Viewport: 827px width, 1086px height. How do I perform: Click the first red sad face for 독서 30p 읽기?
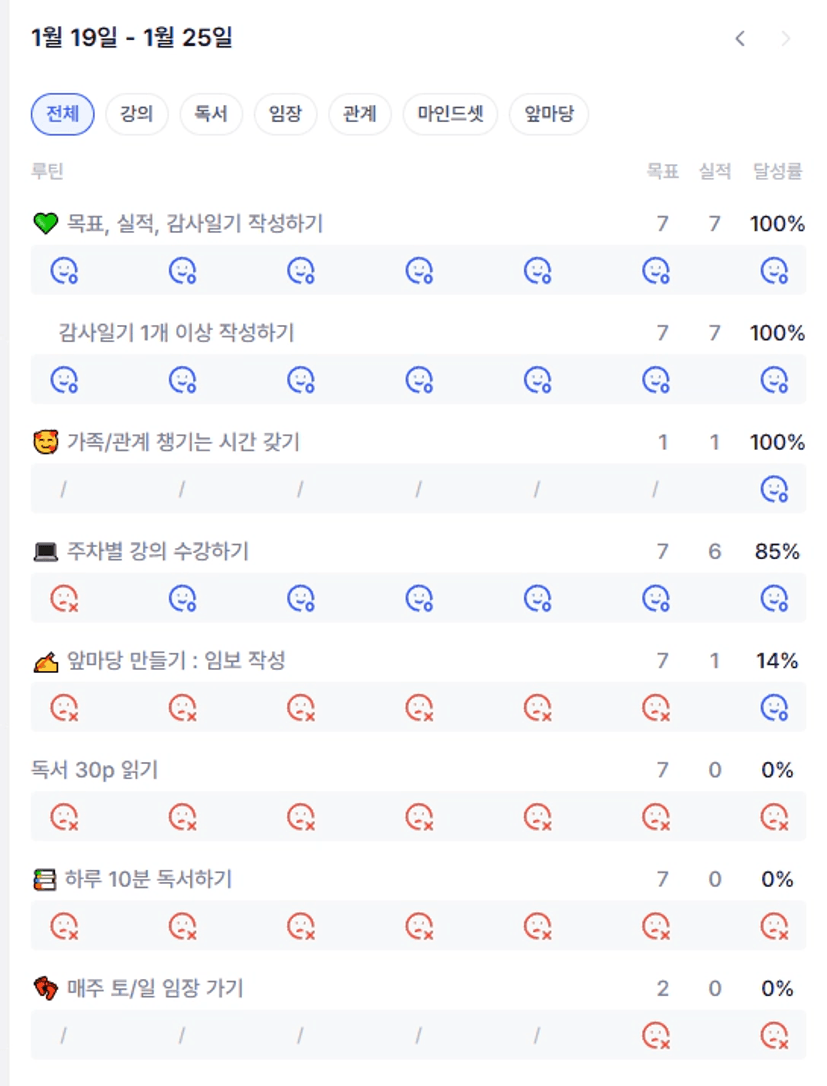[x=65, y=817]
